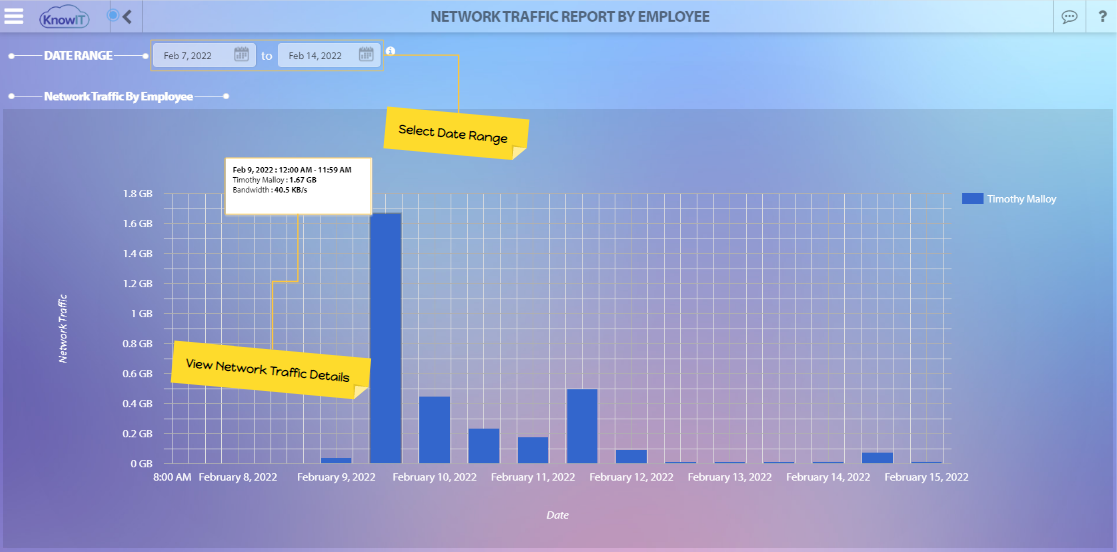Screen dimensions: 1117x552
Task: Click the KnowIT cloud logo
Action: tap(65, 16)
